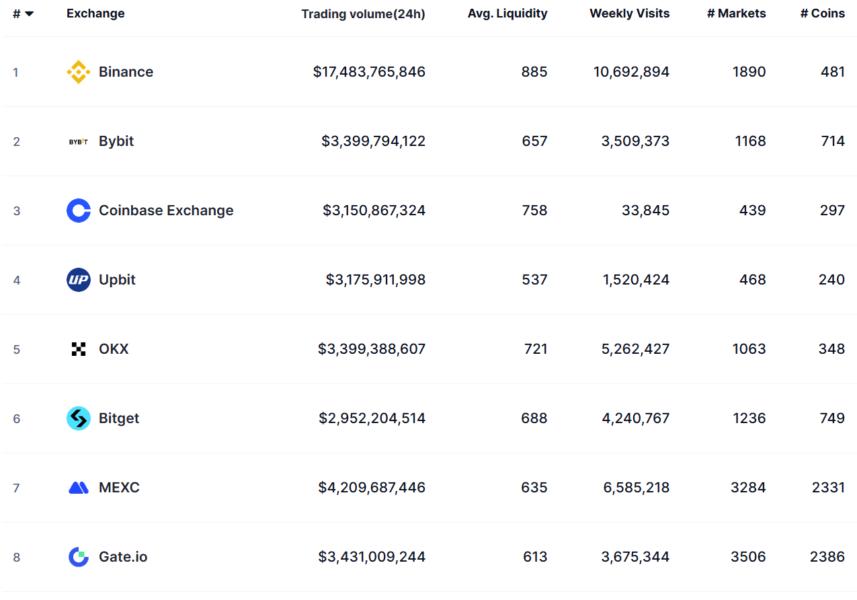
Task: Click Binance's trading volume value
Action: (x=369, y=72)
